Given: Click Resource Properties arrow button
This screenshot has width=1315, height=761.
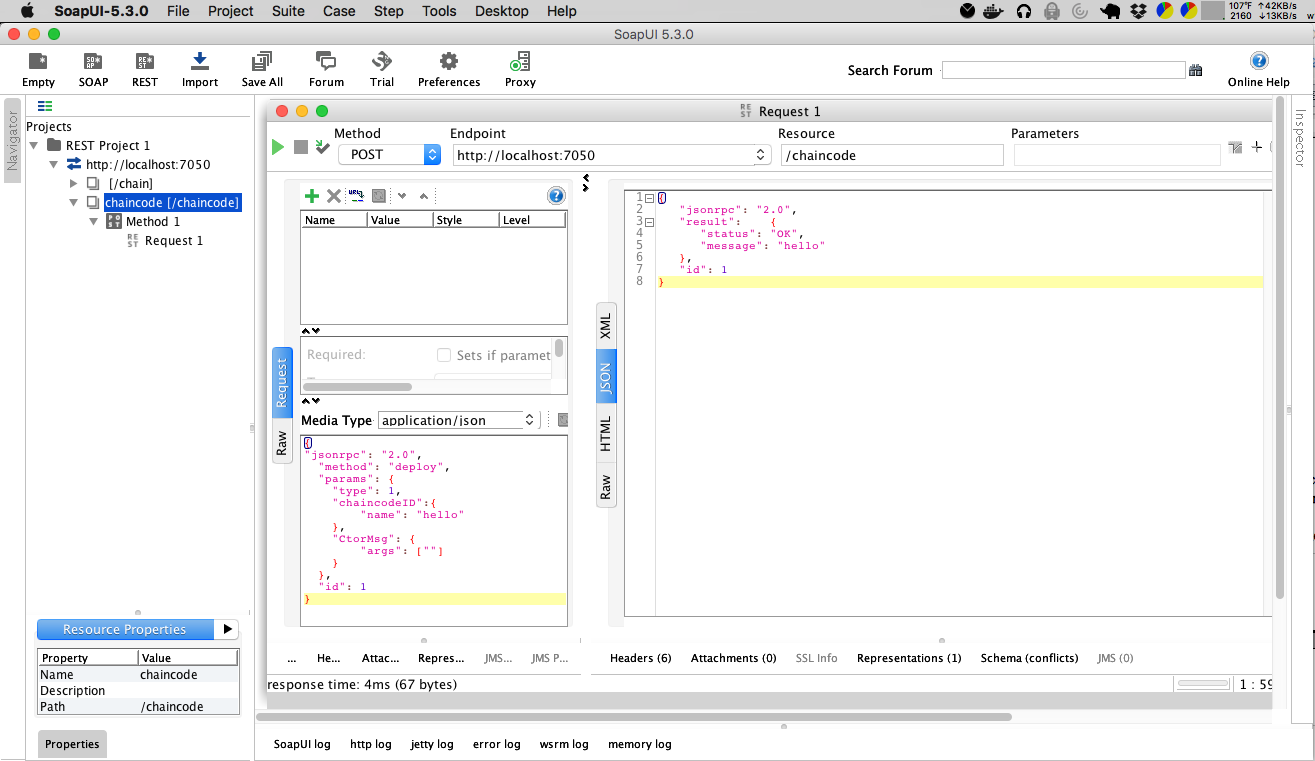Looking at the screenshot, I should [227, 629].
